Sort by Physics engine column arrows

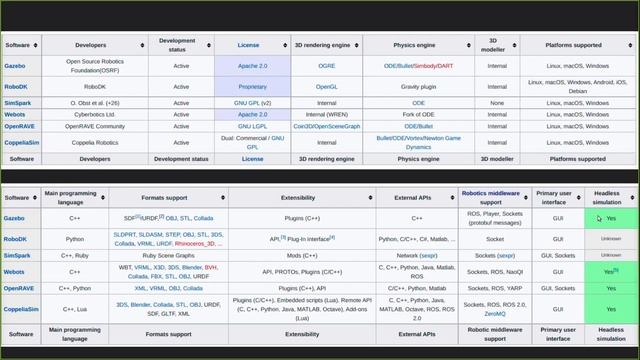(469, 45)
